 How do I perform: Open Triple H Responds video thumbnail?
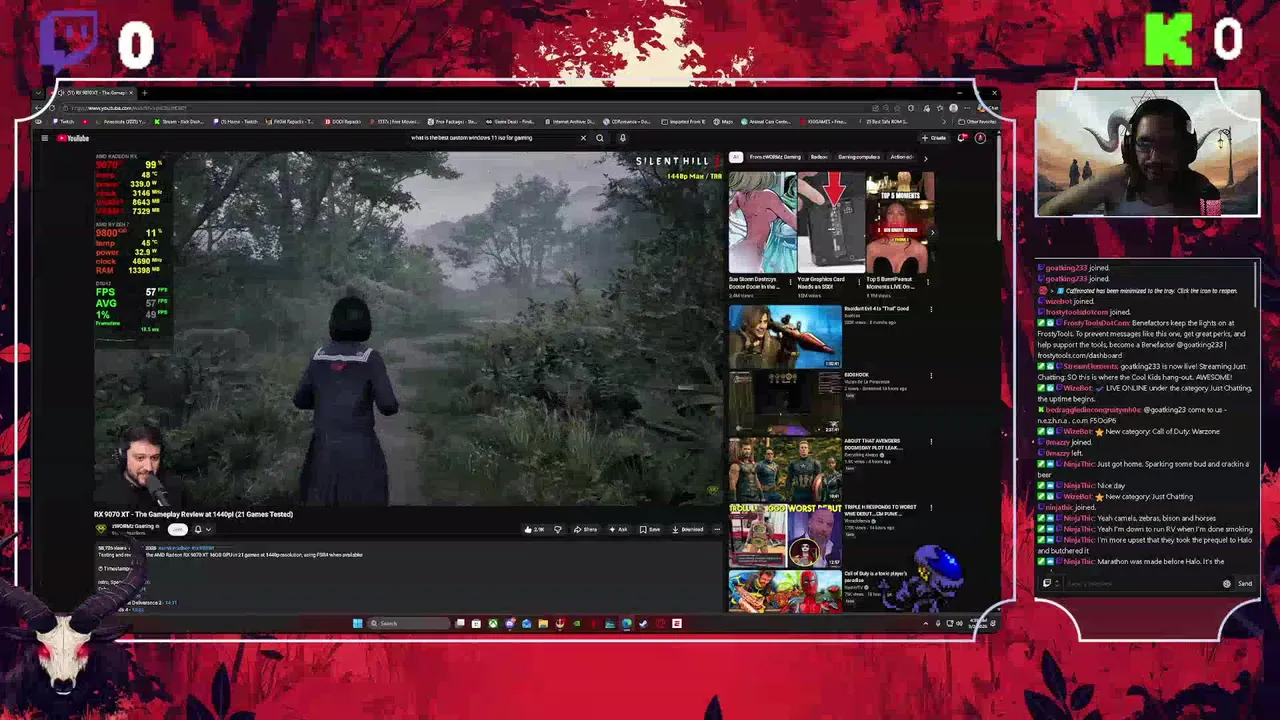[785, 535]
